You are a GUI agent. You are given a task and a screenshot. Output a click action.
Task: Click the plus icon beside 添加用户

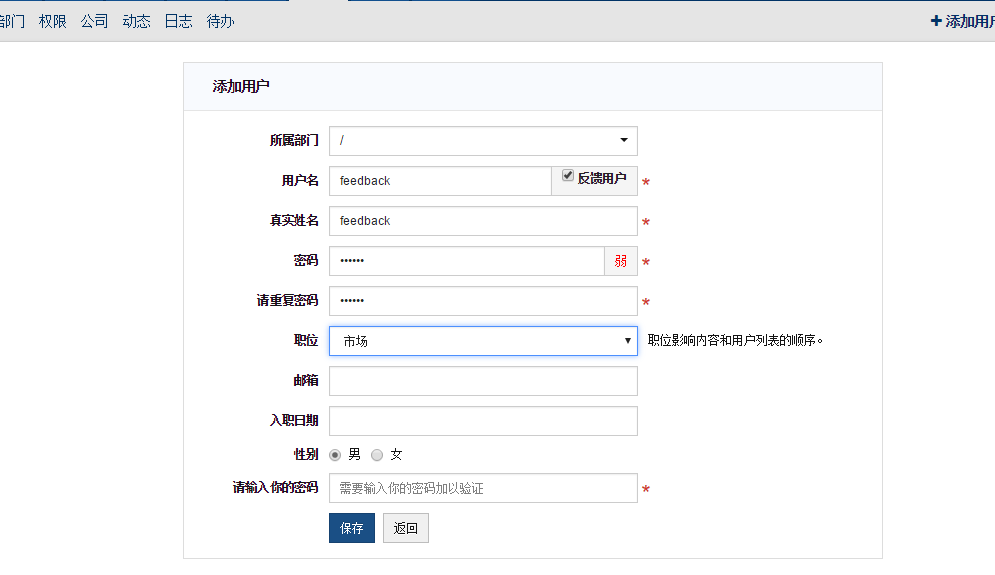936,21
